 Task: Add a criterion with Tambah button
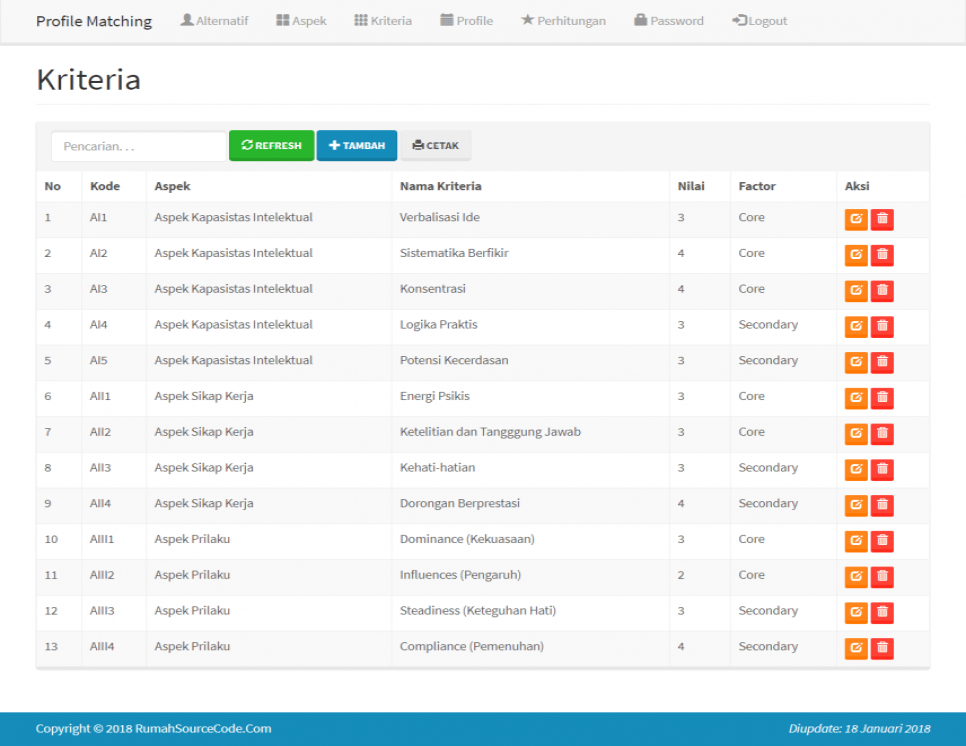coord(357,145)
